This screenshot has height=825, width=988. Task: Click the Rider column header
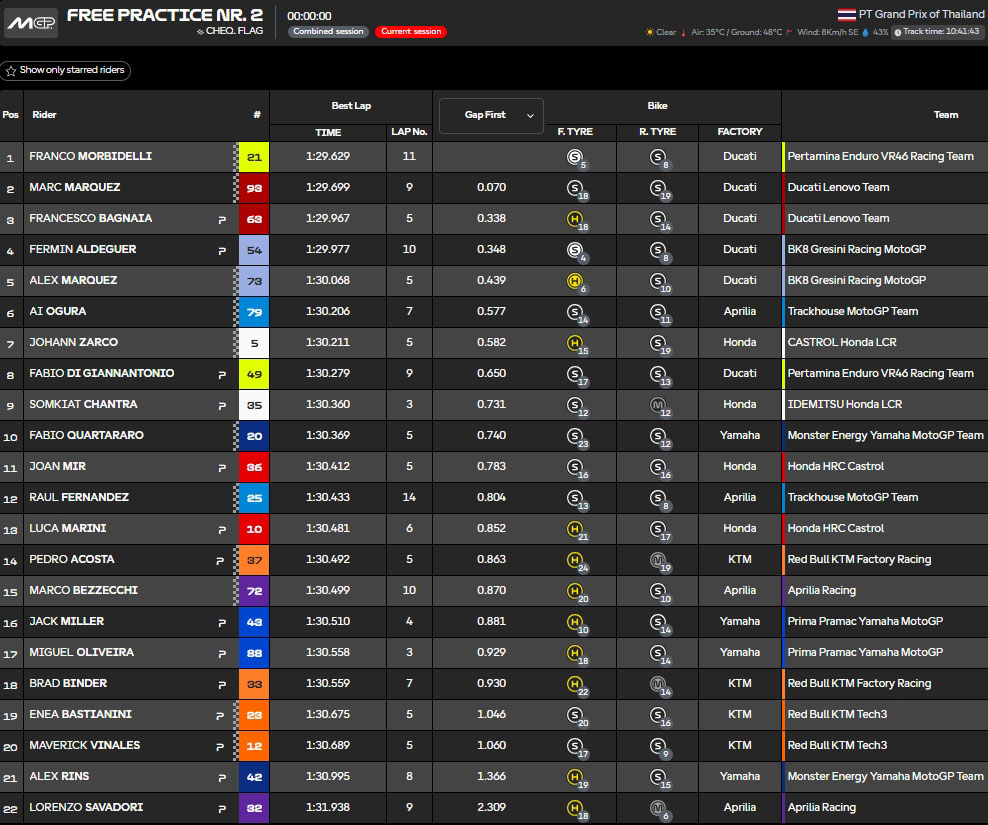tap(45, 115)
